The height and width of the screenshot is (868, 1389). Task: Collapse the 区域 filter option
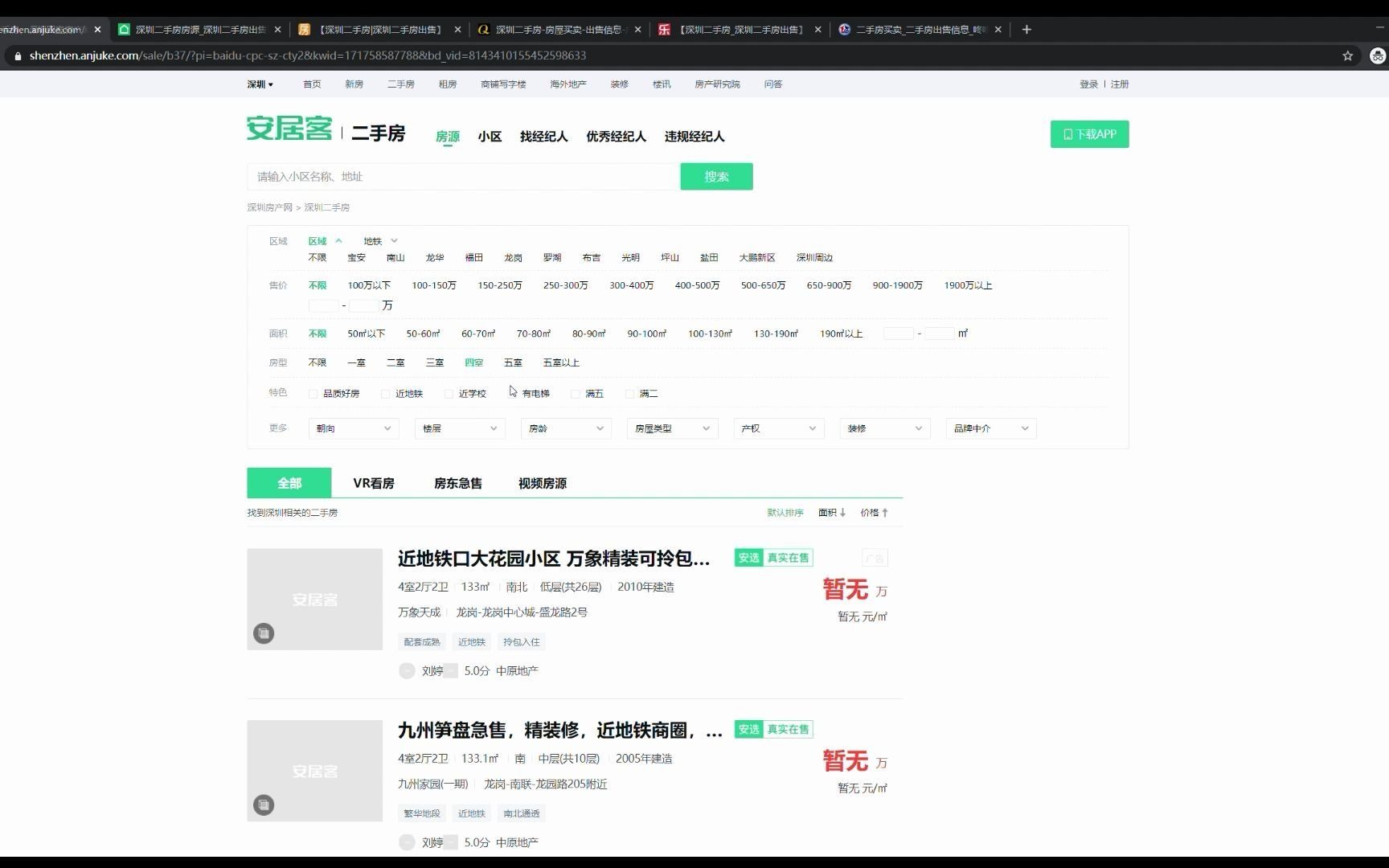click(325, 241)
